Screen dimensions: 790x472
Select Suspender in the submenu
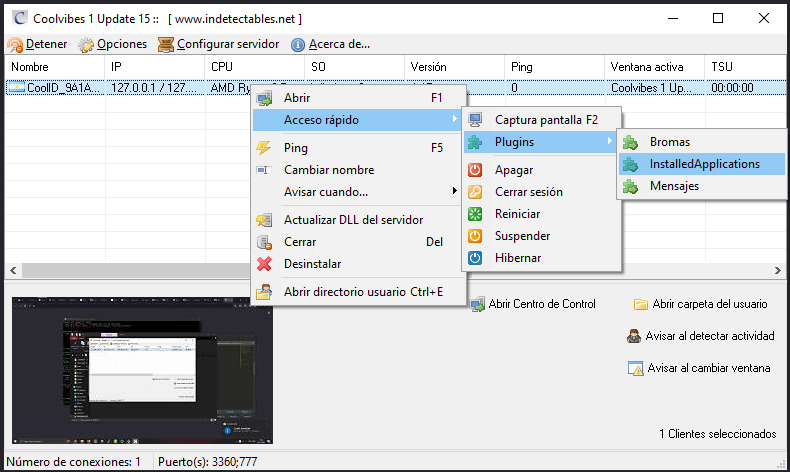[x=522, y=236]
